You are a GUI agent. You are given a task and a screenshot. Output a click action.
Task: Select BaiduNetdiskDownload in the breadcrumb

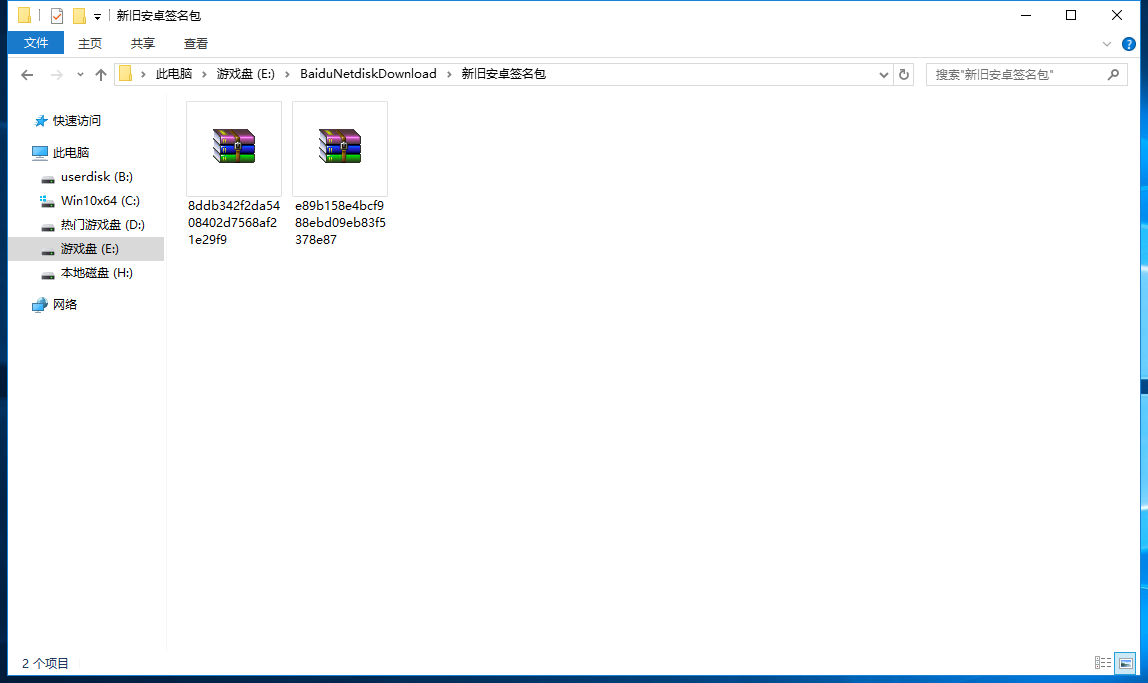368,74
